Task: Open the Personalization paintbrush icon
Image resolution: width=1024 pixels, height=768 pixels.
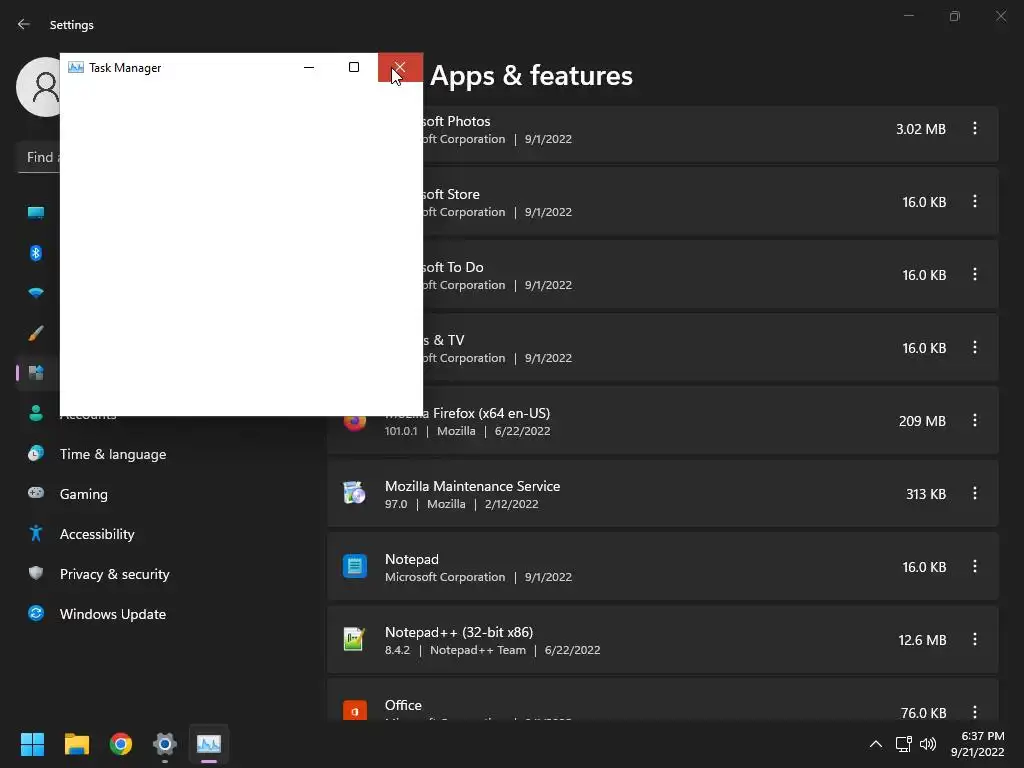Action: coord(36,333)
